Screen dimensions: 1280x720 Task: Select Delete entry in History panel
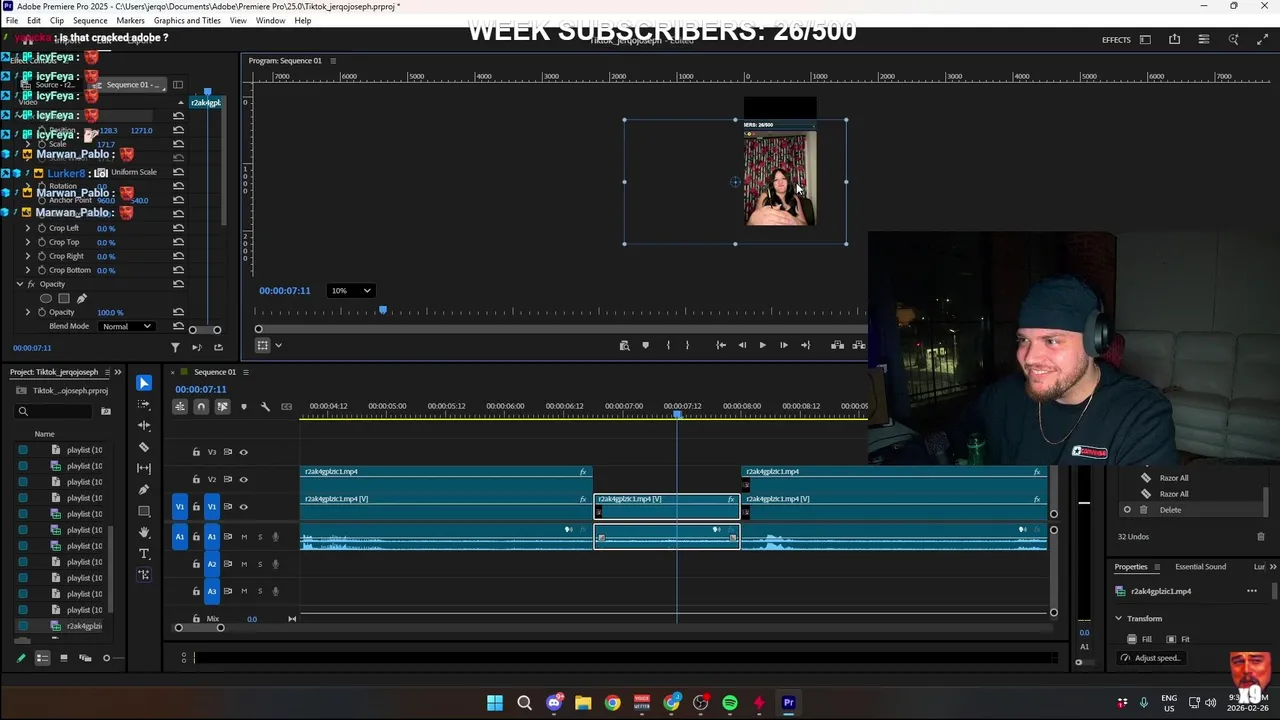[x=1170, y=510]
